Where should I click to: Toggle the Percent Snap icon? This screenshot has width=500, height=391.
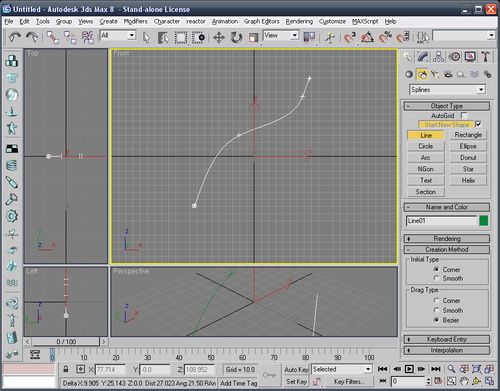385,37
